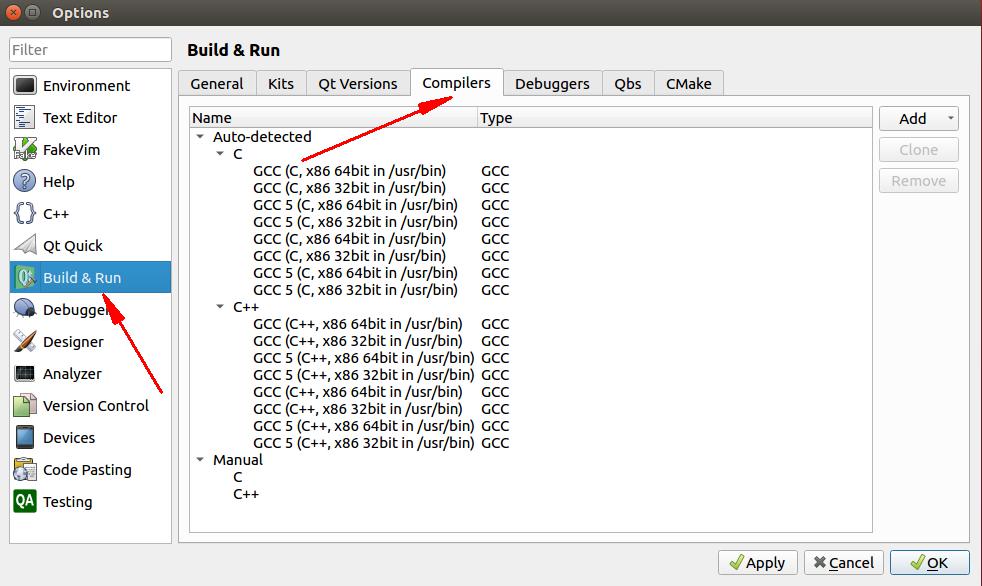Viewport: 982px width, 586px height.
Task: Click the Build & Run page heading
Action: pos(234,50)
